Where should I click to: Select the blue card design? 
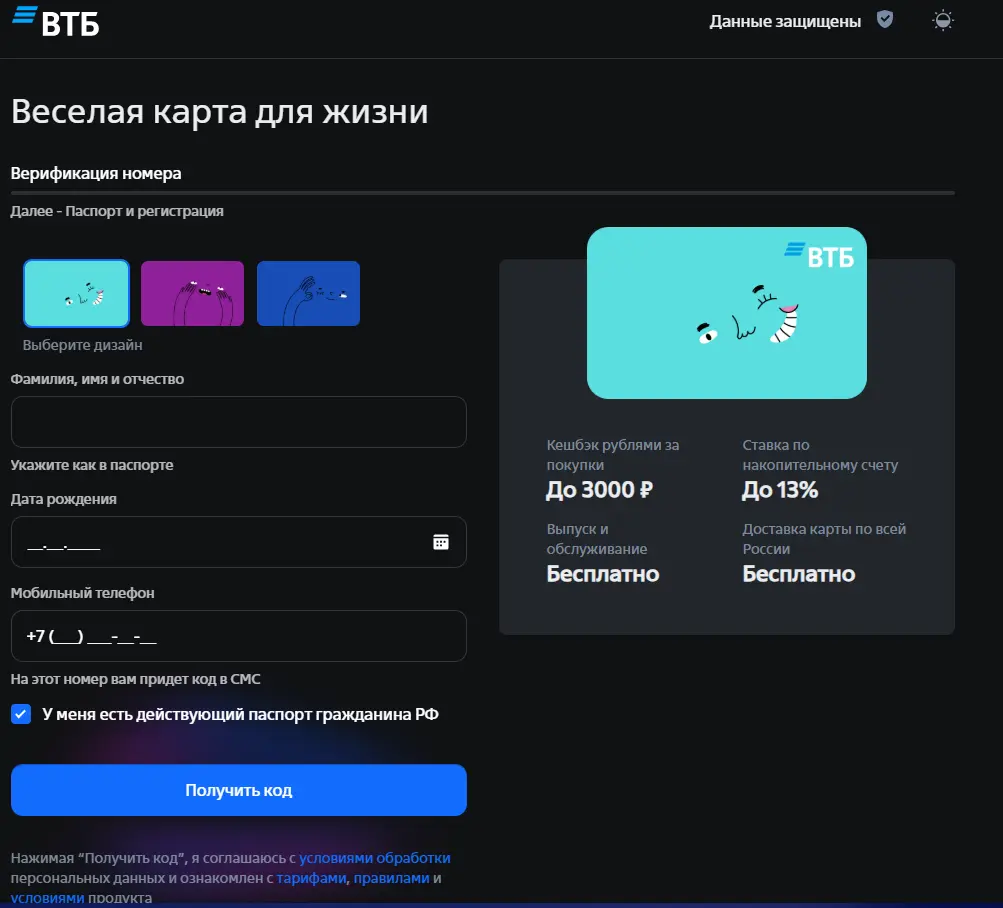(308, 294)
